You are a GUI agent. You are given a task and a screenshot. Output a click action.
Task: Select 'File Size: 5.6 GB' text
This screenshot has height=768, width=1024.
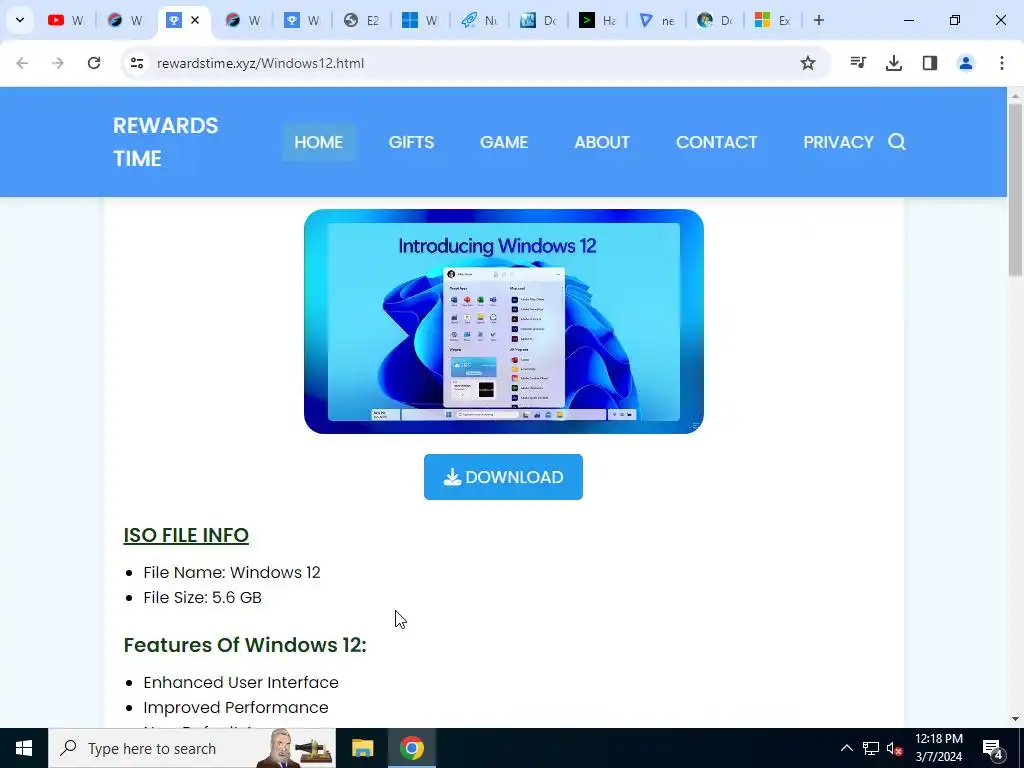tap(202, 597)
